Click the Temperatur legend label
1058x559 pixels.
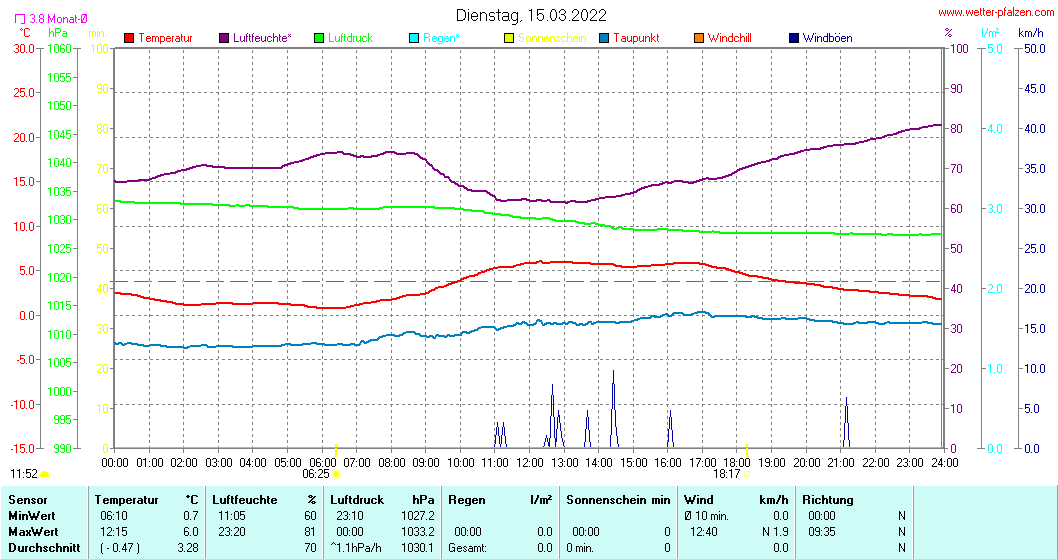click(x=165, y=38)
